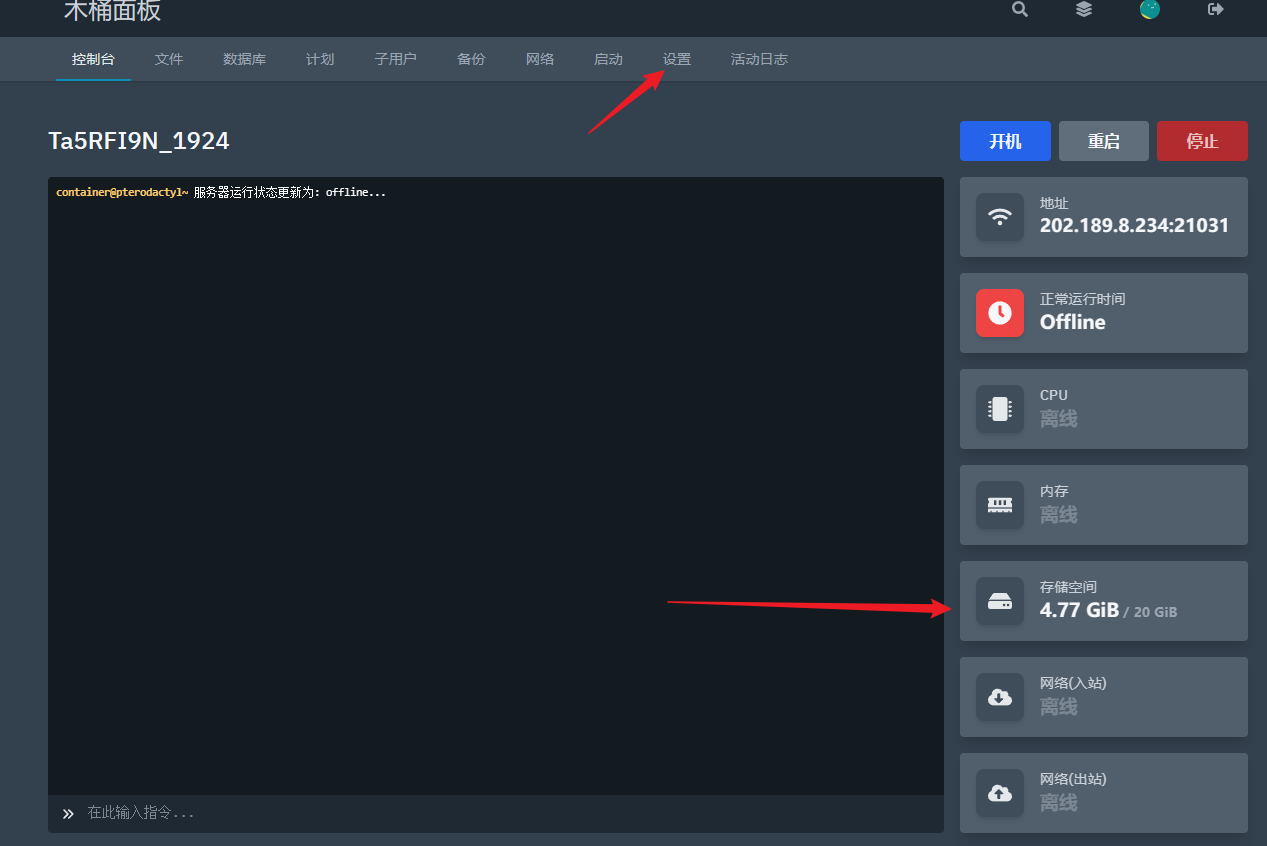Viewport: 1267px width, 846px height.
Task: Click the Offline uptime status text
Action: coord(1073,322)
